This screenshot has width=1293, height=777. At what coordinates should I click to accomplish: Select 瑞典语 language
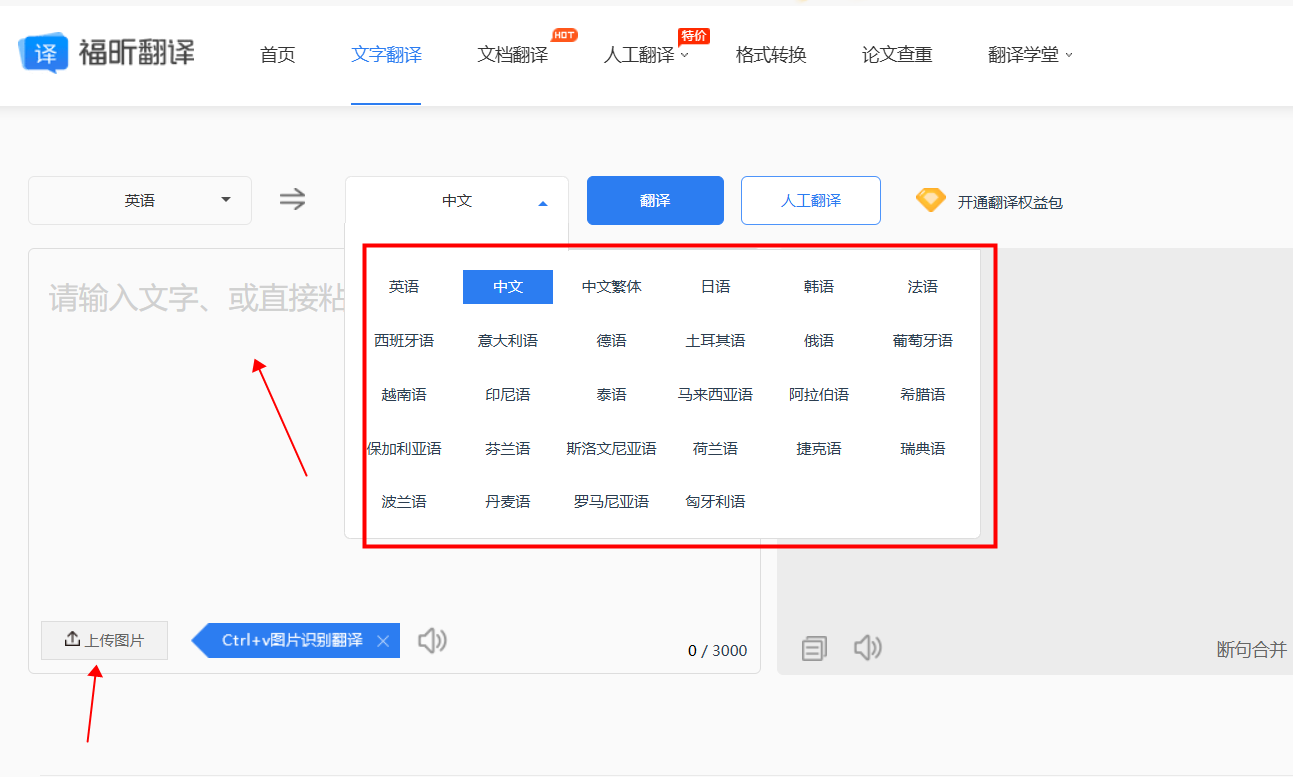(923, 449)
